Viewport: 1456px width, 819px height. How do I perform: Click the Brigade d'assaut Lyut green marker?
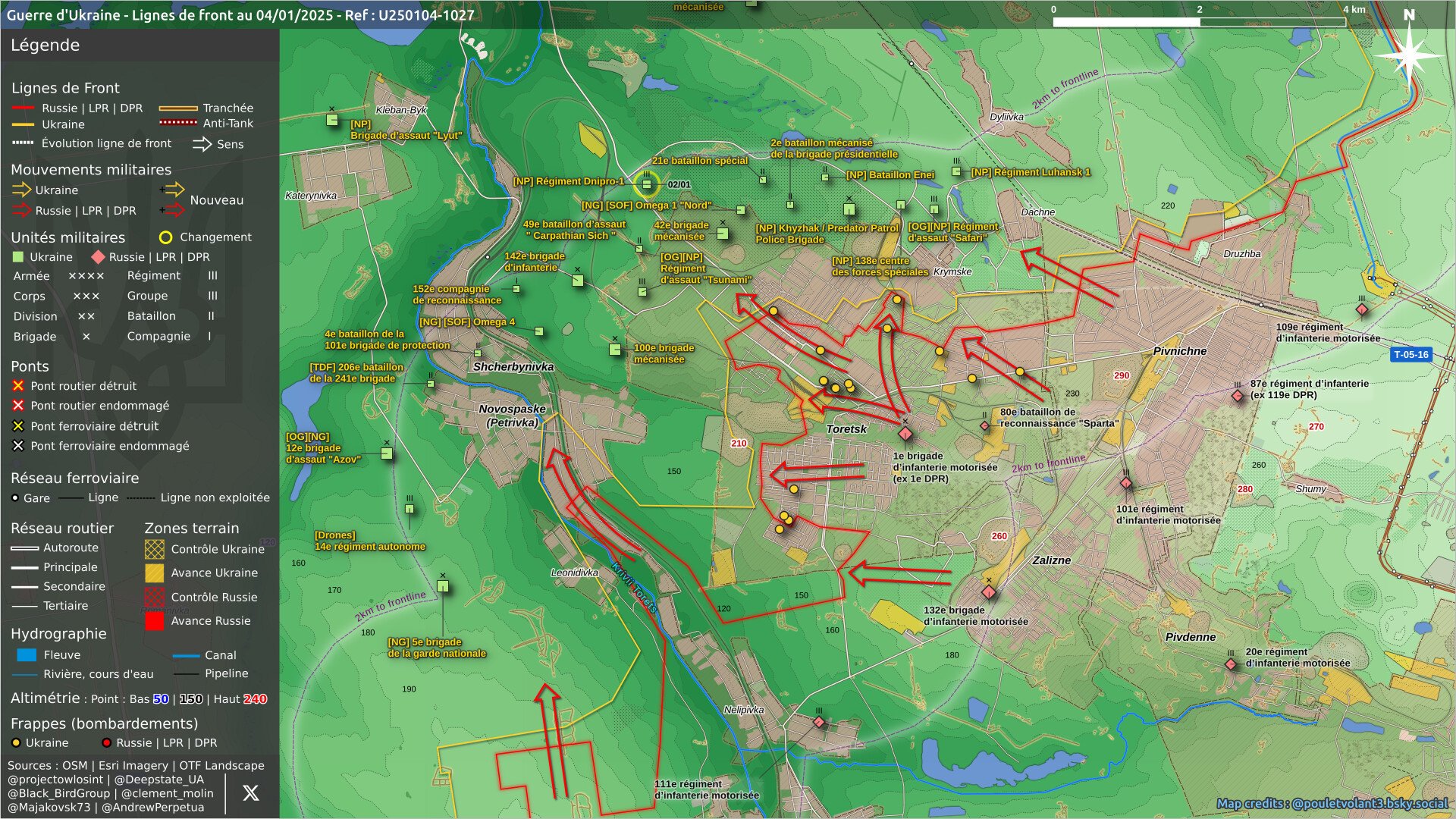[332, 120]
